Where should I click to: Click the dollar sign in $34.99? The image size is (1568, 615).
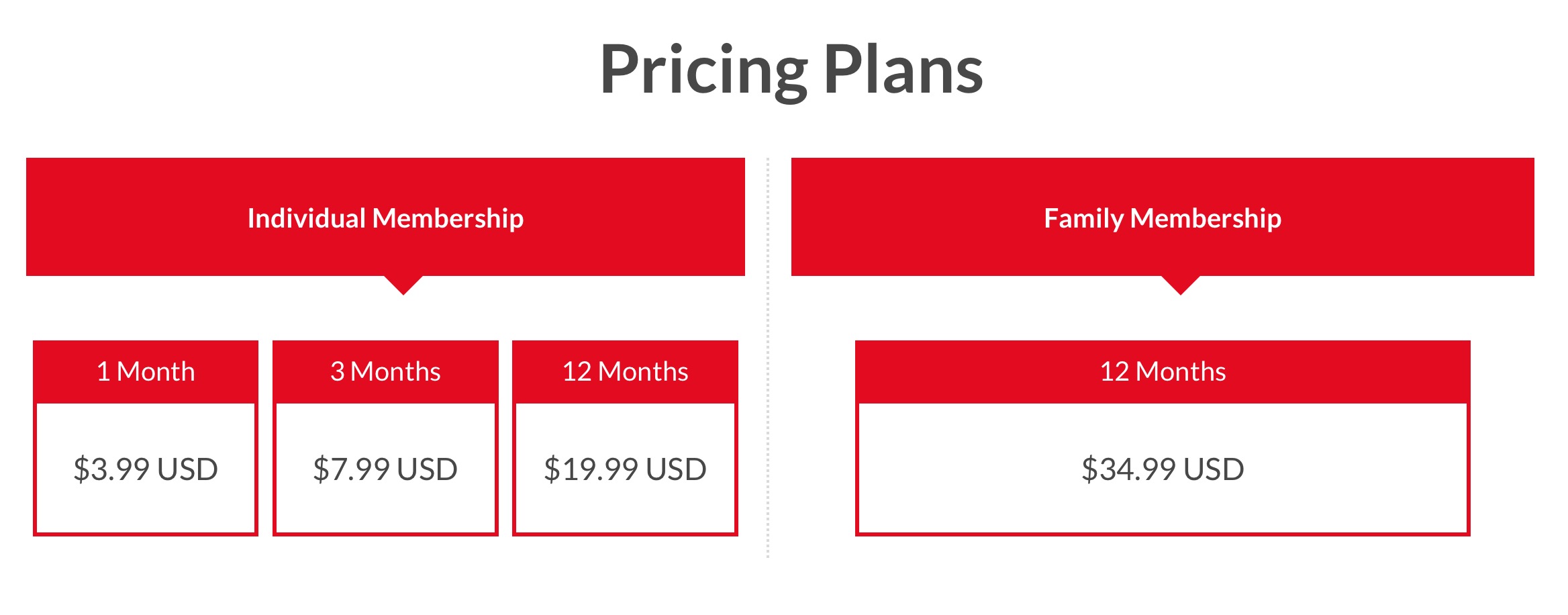[x=1089, y=469]
